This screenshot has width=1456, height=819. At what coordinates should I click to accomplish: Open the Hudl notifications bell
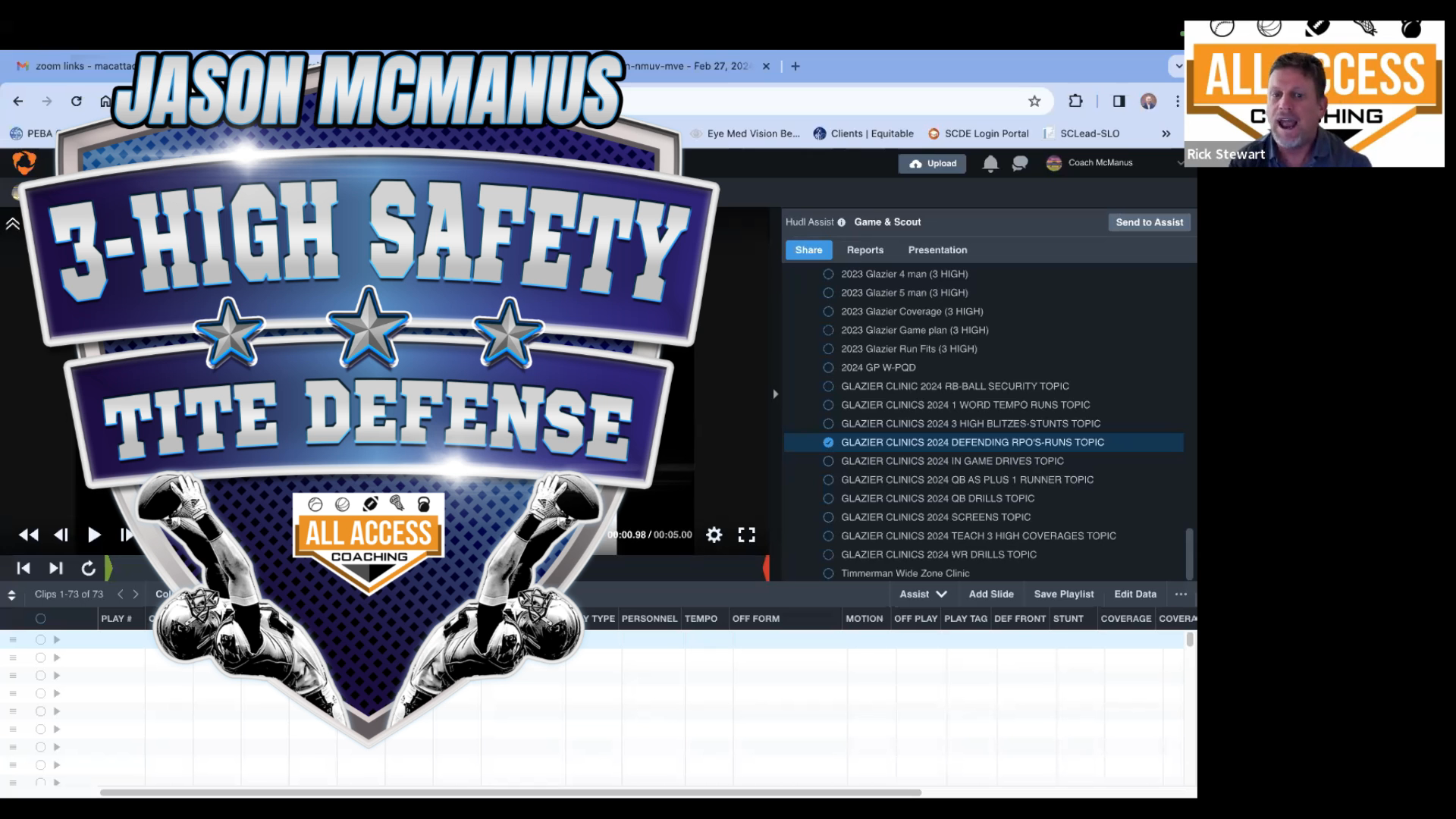click(990, 163)
